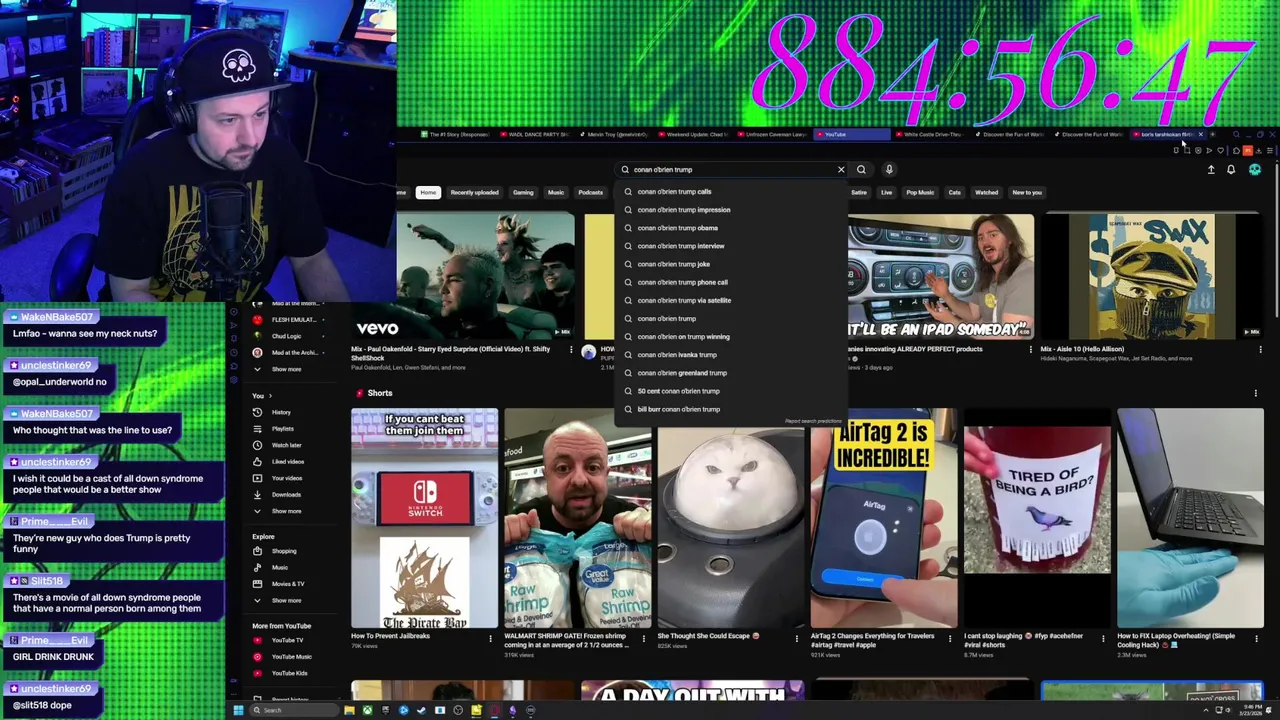Open options for How To Prevent Jailbreaks short
This screenshot has height=720, width=1280.
click(490, 638)
